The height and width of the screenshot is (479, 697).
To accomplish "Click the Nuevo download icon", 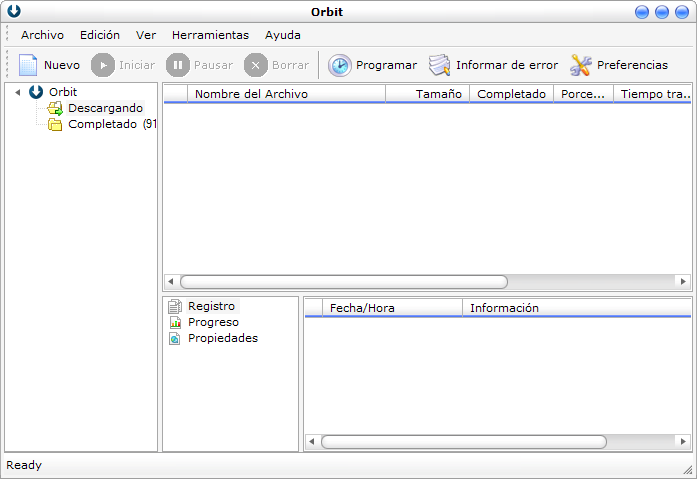I will point(28,65).
